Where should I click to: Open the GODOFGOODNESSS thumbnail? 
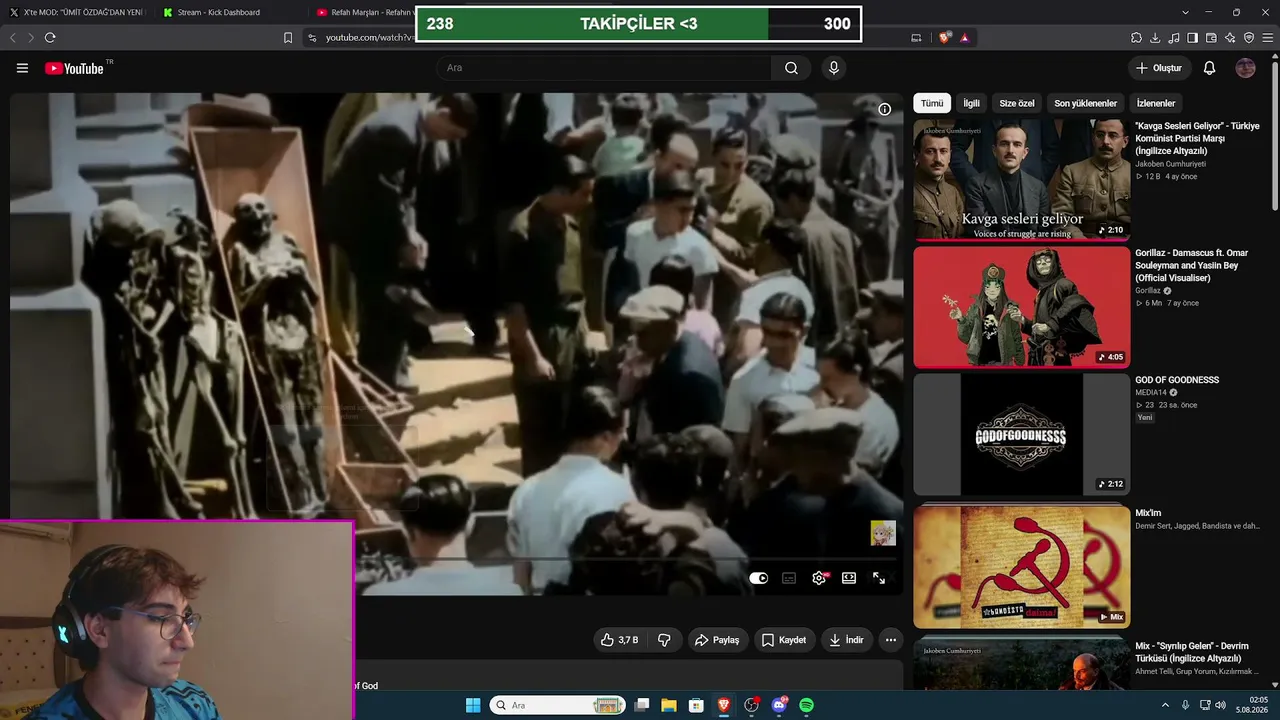(1021, 434)
